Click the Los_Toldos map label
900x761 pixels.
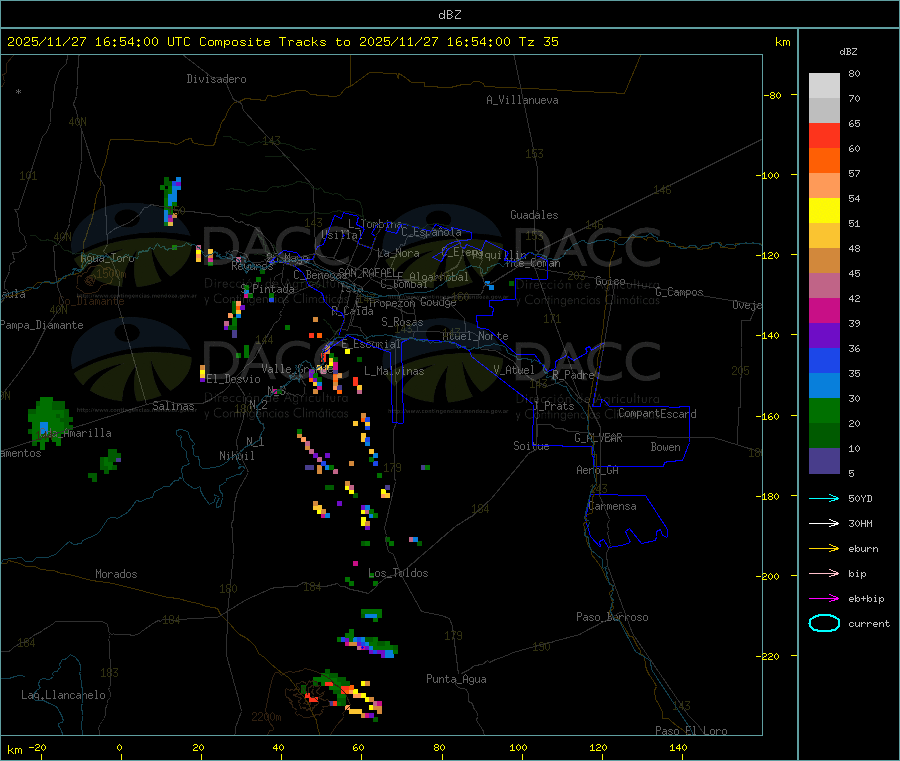[398, 573]
